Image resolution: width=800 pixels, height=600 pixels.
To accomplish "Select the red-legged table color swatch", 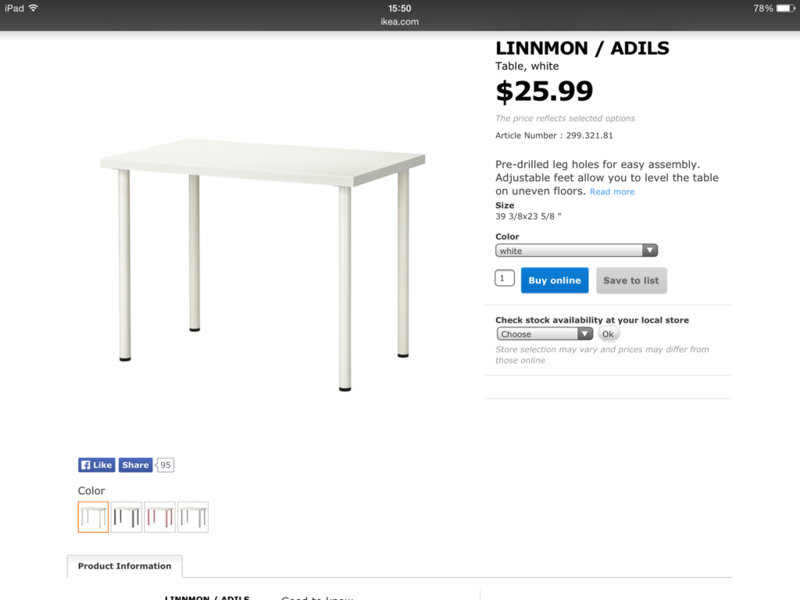I will 160,517.
